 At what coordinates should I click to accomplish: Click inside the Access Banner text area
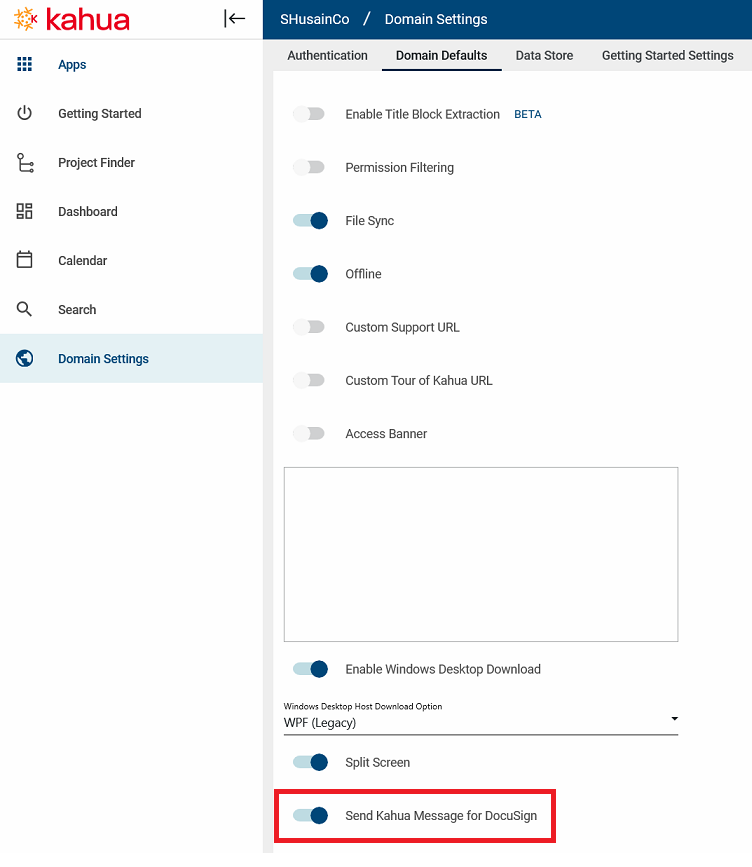pyautogui.click(x=480, y=554)
